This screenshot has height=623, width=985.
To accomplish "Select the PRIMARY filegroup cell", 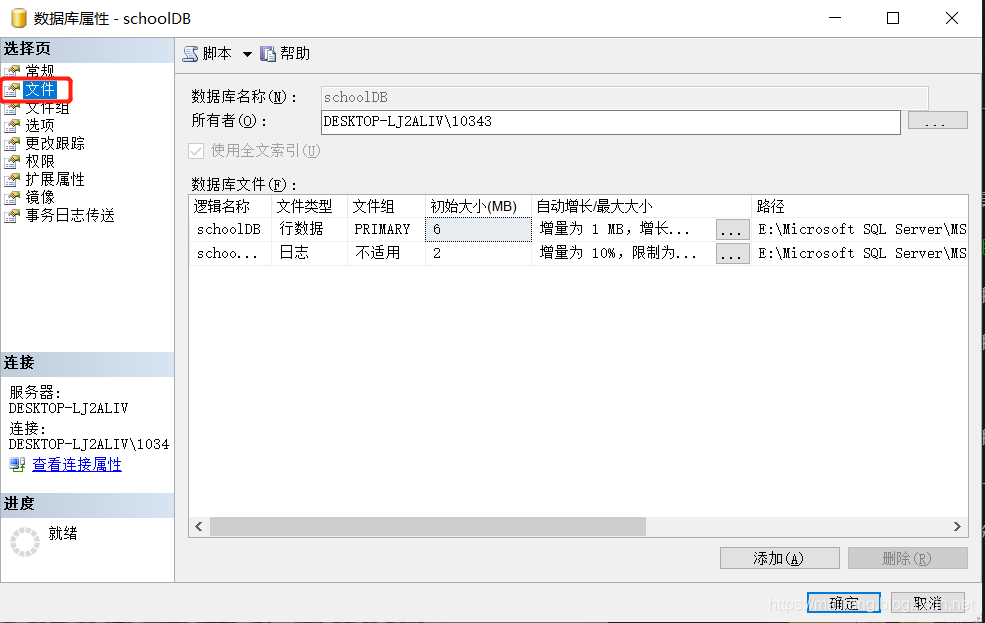I will tap(386, 229).
